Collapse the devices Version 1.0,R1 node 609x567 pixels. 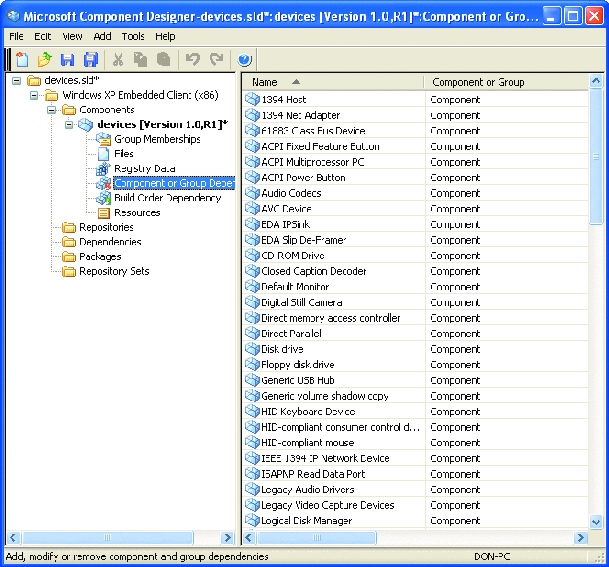pyautogui.click(x=69, y=125)
